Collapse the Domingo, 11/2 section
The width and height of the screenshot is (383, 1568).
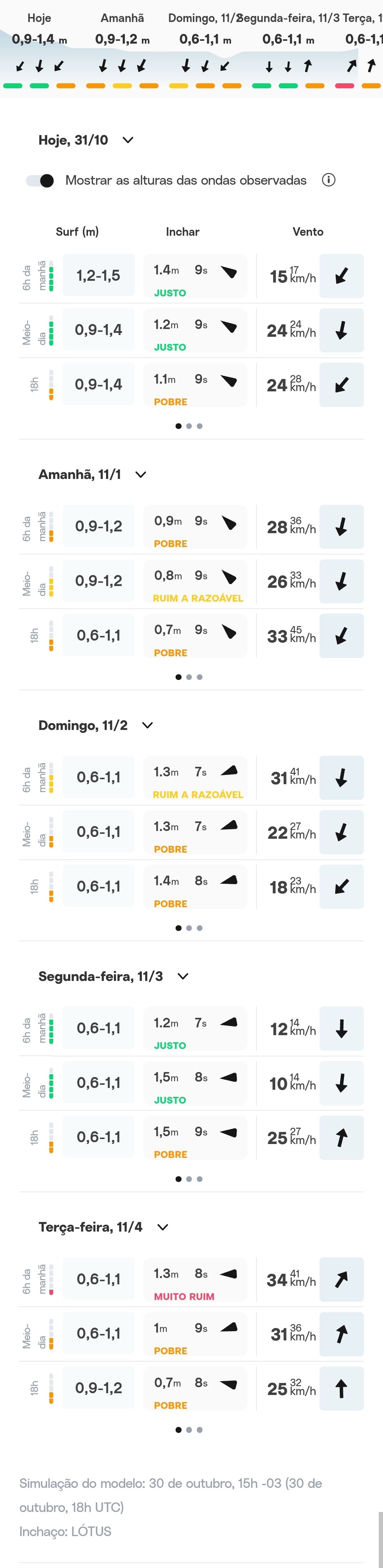(148, 725)
